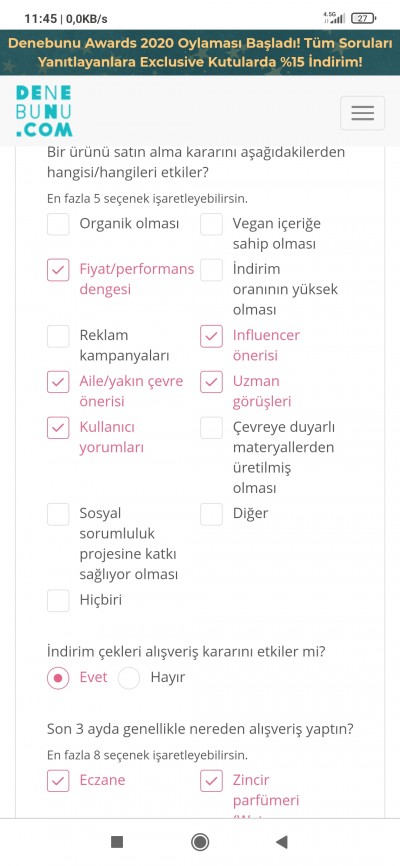Tap the Android recents square
The width and height of the screenshot is (400, 866).
click(x=117, y=842)
